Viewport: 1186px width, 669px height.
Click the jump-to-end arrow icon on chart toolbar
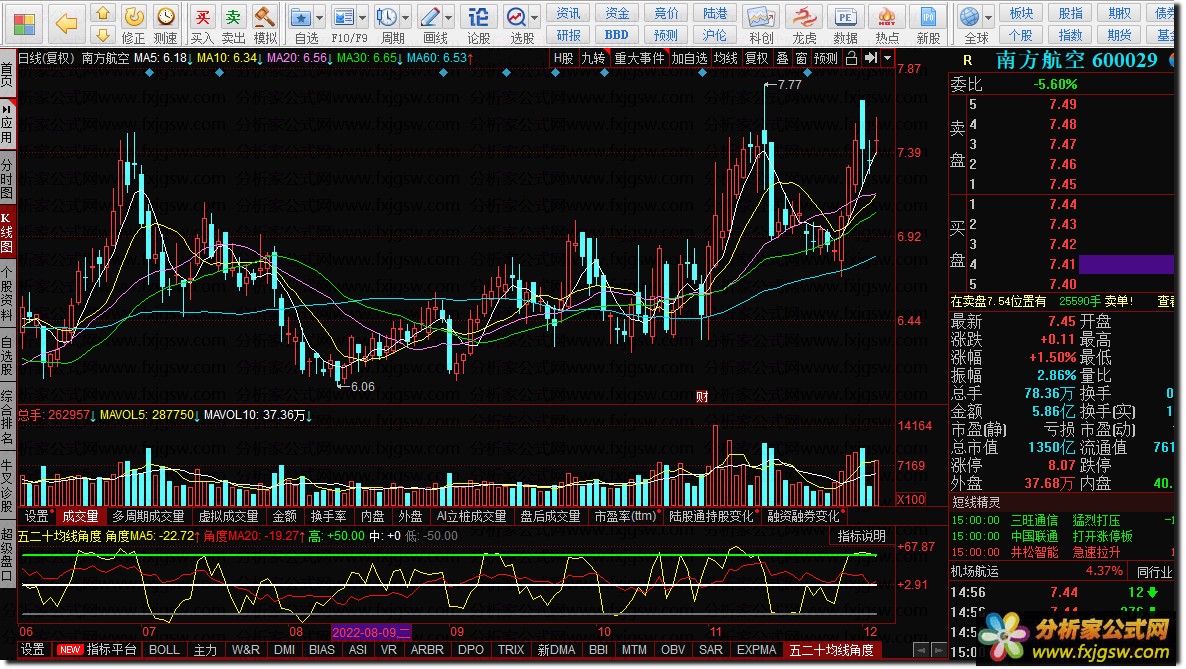871,58
